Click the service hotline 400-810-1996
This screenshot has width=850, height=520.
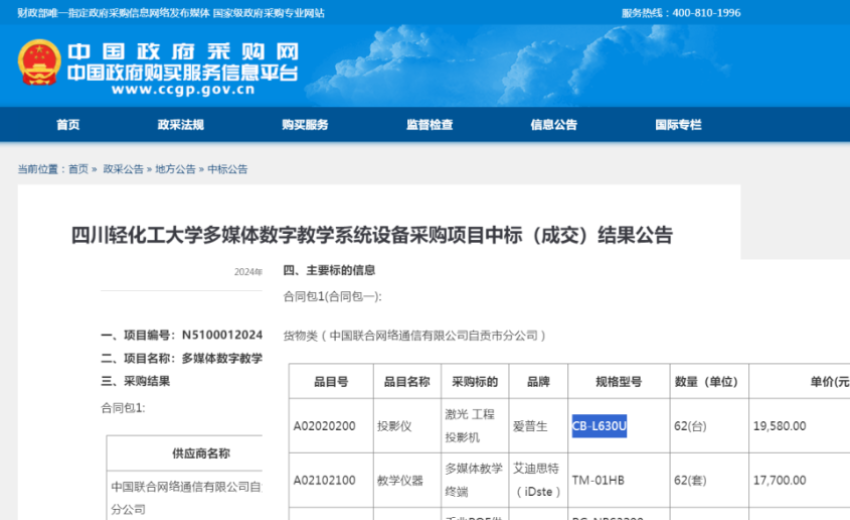click(x=706, y=12)
